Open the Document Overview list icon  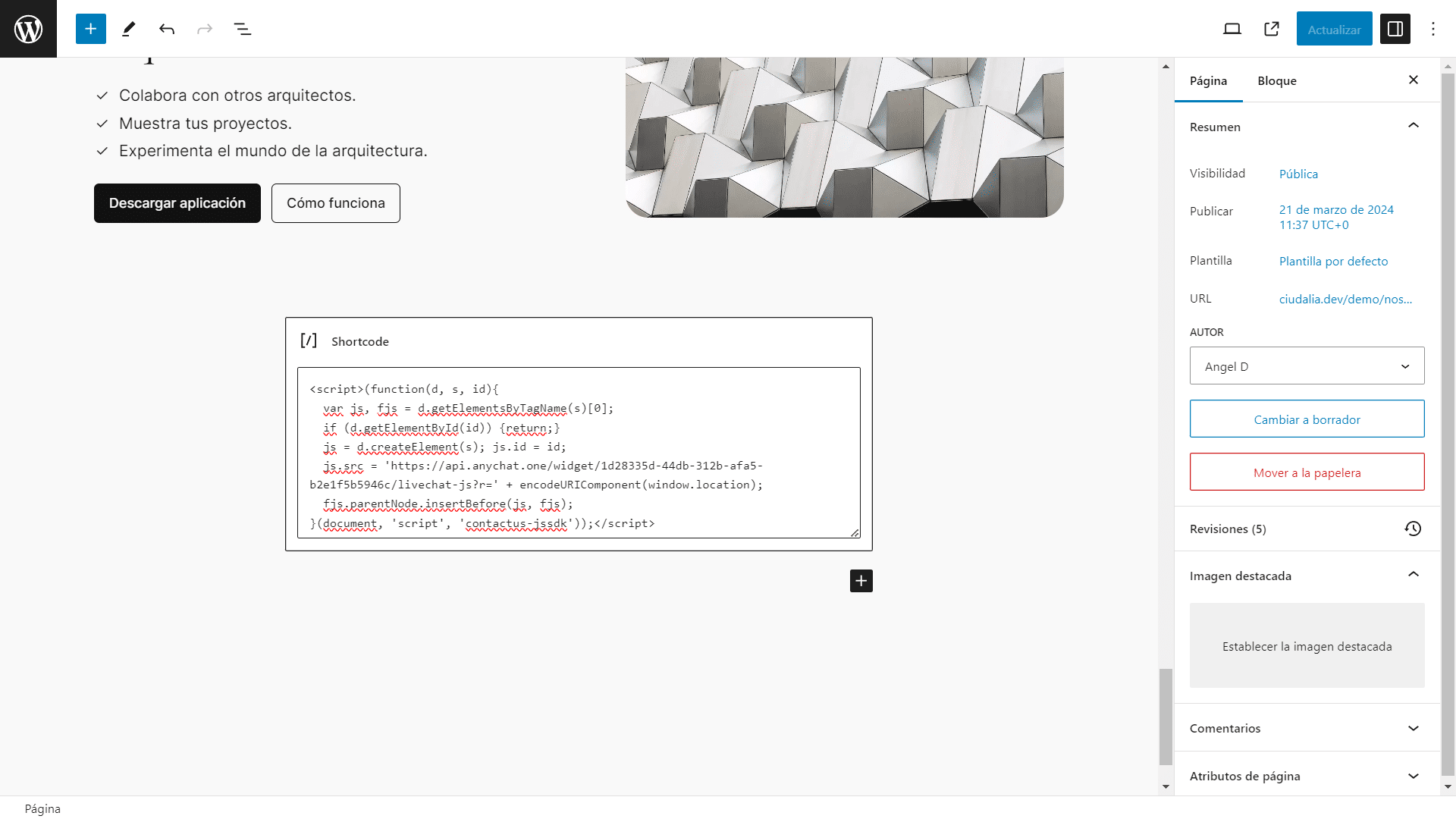243,29
